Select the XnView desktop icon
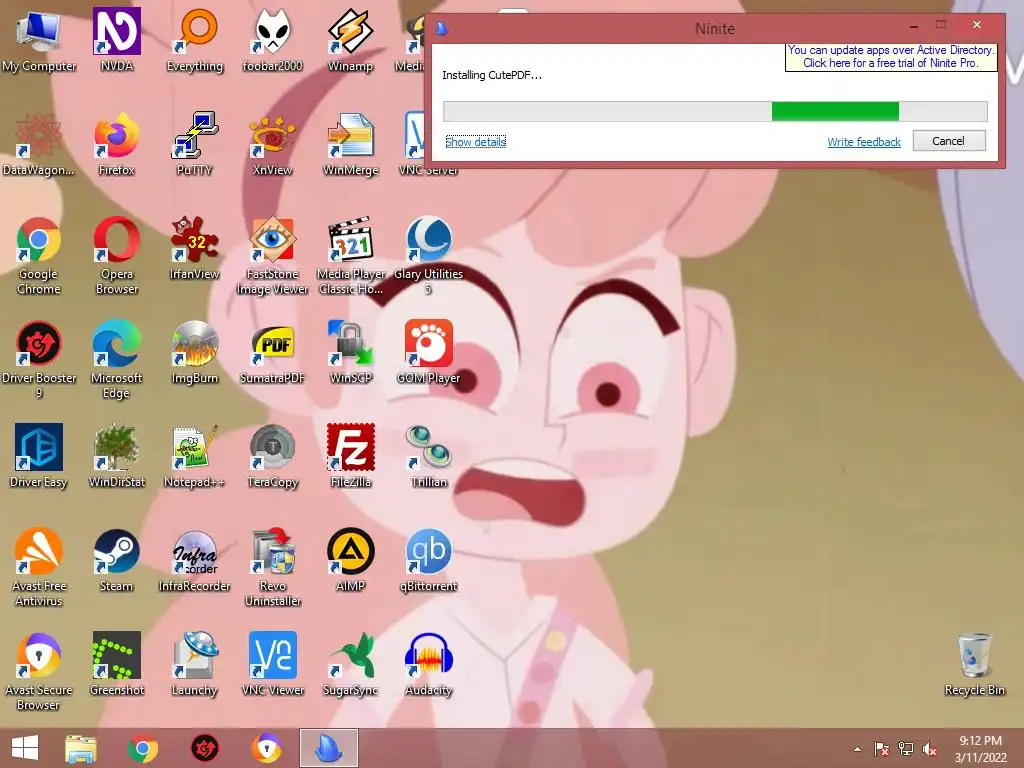 coord(272,144)
